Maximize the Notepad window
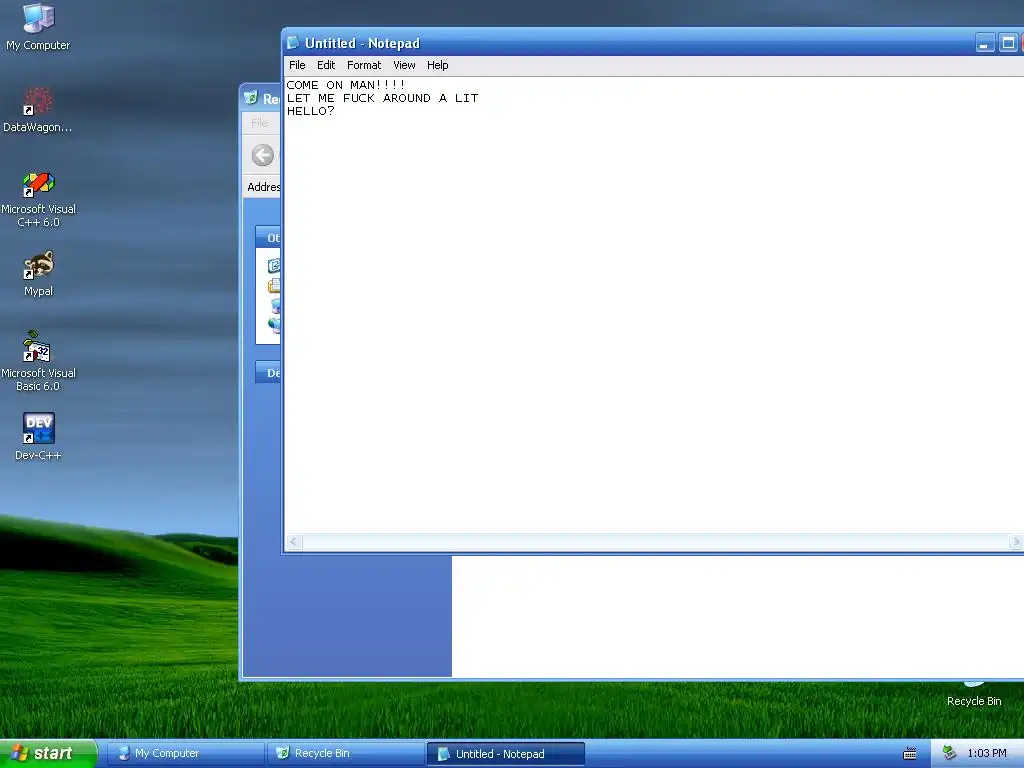Image resolution: width=1024 pixels, height=768 pixels. [x=1008, y=43]
